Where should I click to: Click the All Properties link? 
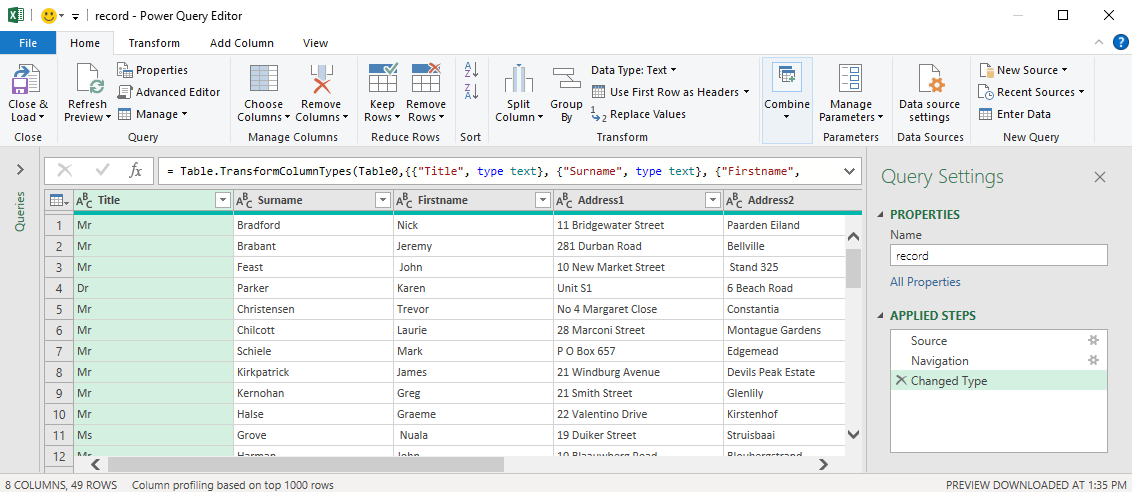pyautogui.click(x=925, y=282)
